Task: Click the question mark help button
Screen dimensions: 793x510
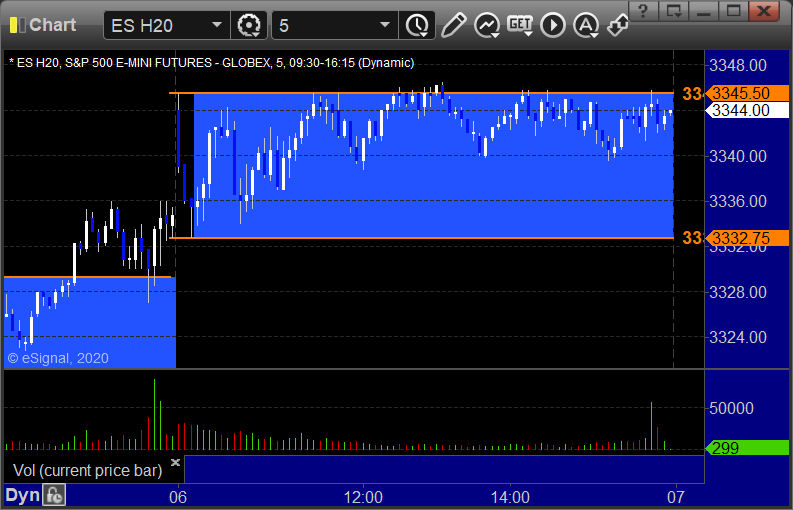Action: tap(643, 10)
